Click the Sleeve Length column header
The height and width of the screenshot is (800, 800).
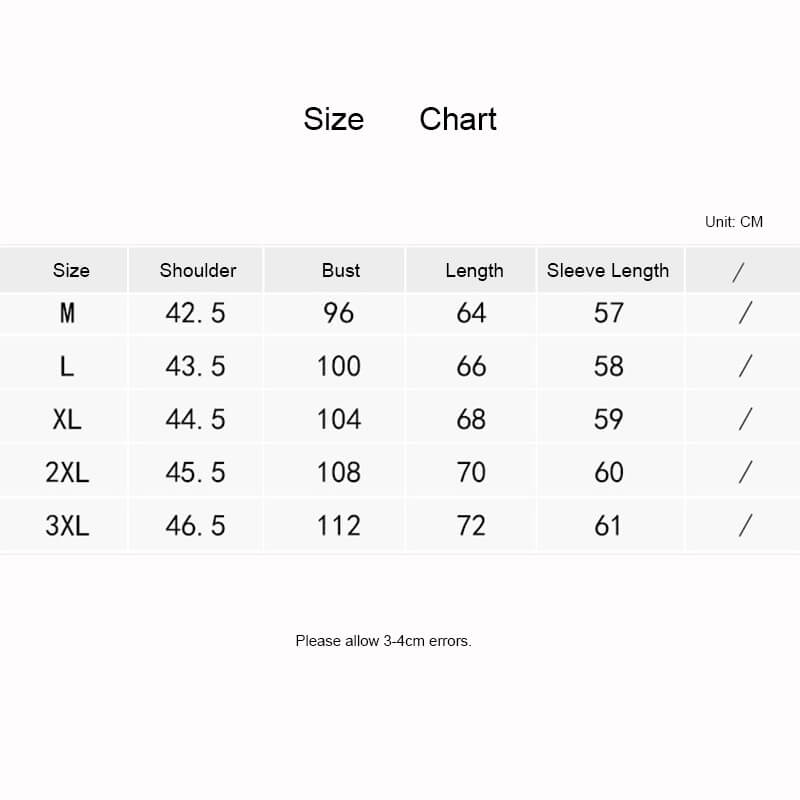608,270
